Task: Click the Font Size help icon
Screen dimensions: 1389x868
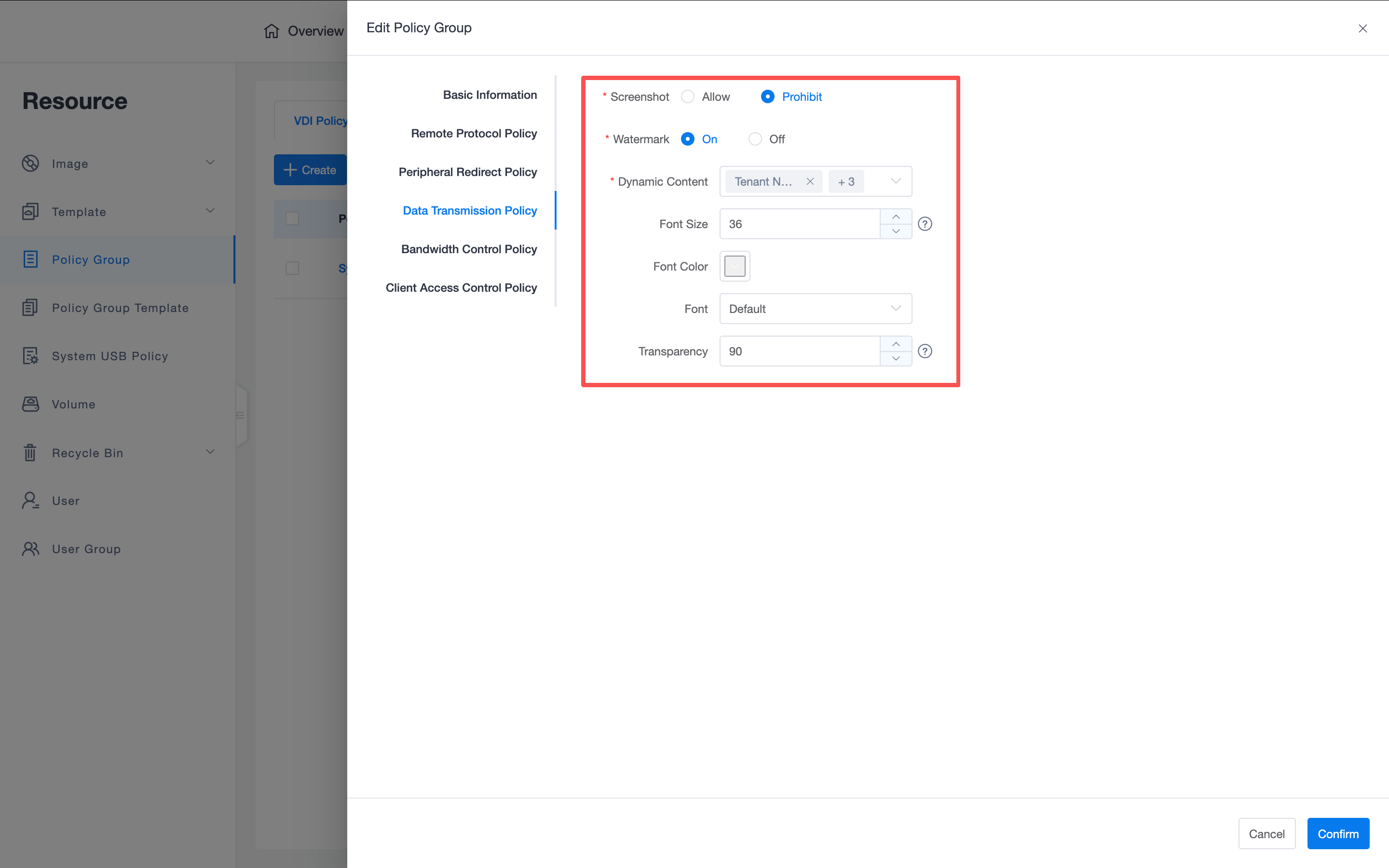Action: point(925,224)
